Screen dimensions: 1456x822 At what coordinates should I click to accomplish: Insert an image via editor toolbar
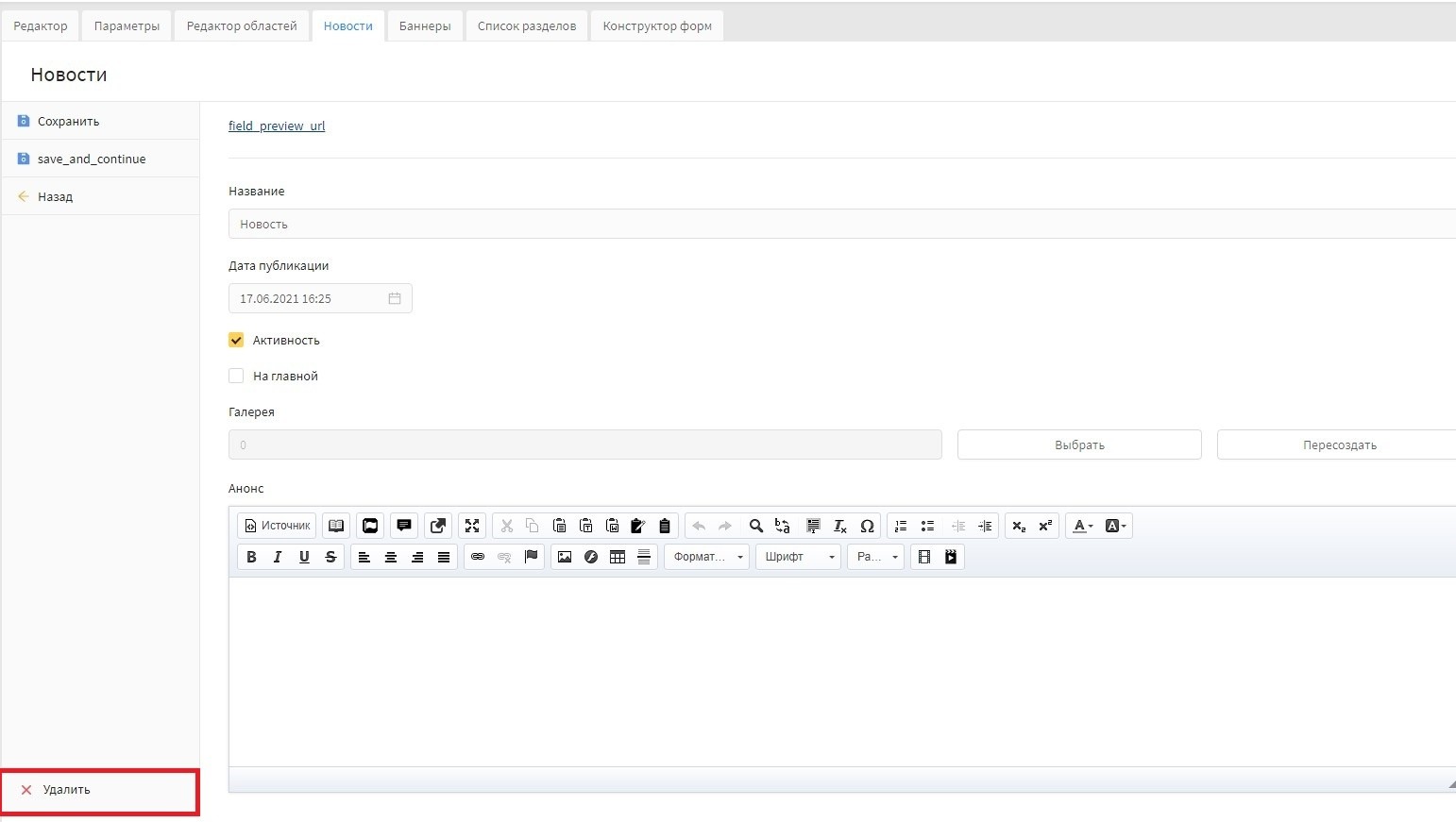point(565,557)
